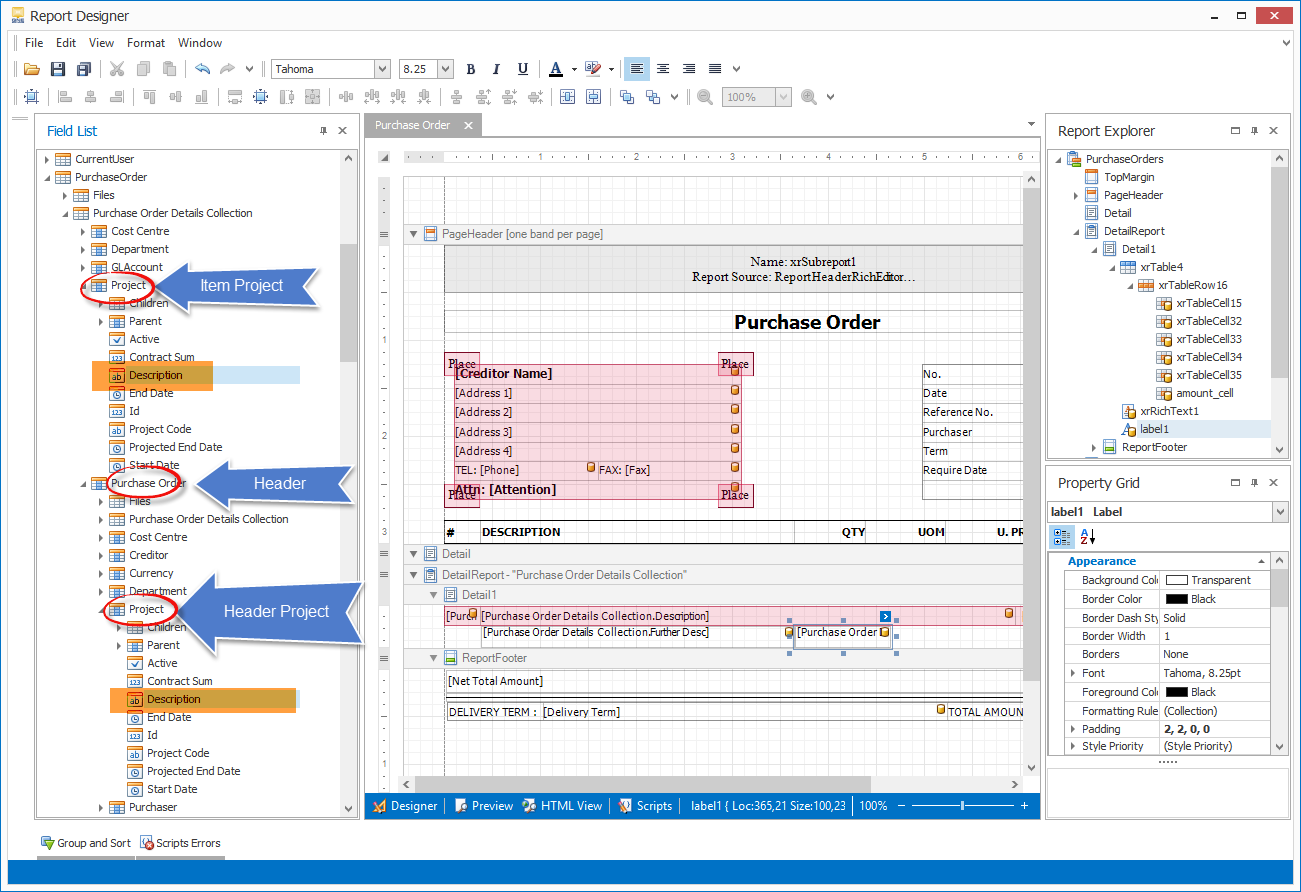This screenshot has height=892, width=1301.
Task: Expand Font property in Property Grid
Action: [1073, 673]
